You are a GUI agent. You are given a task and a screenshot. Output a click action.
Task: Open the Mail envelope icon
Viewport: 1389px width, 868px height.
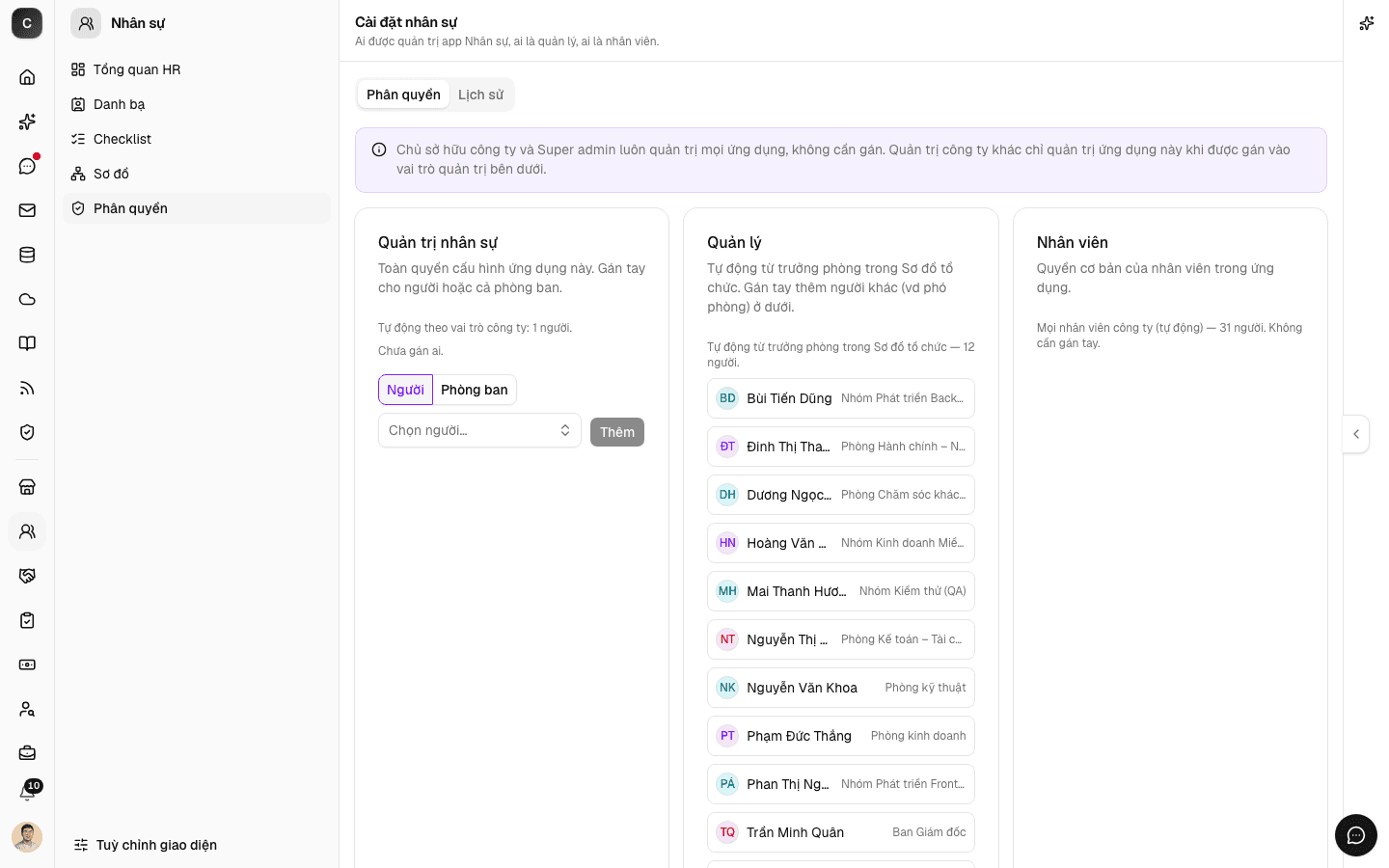[x=27, y=210]
